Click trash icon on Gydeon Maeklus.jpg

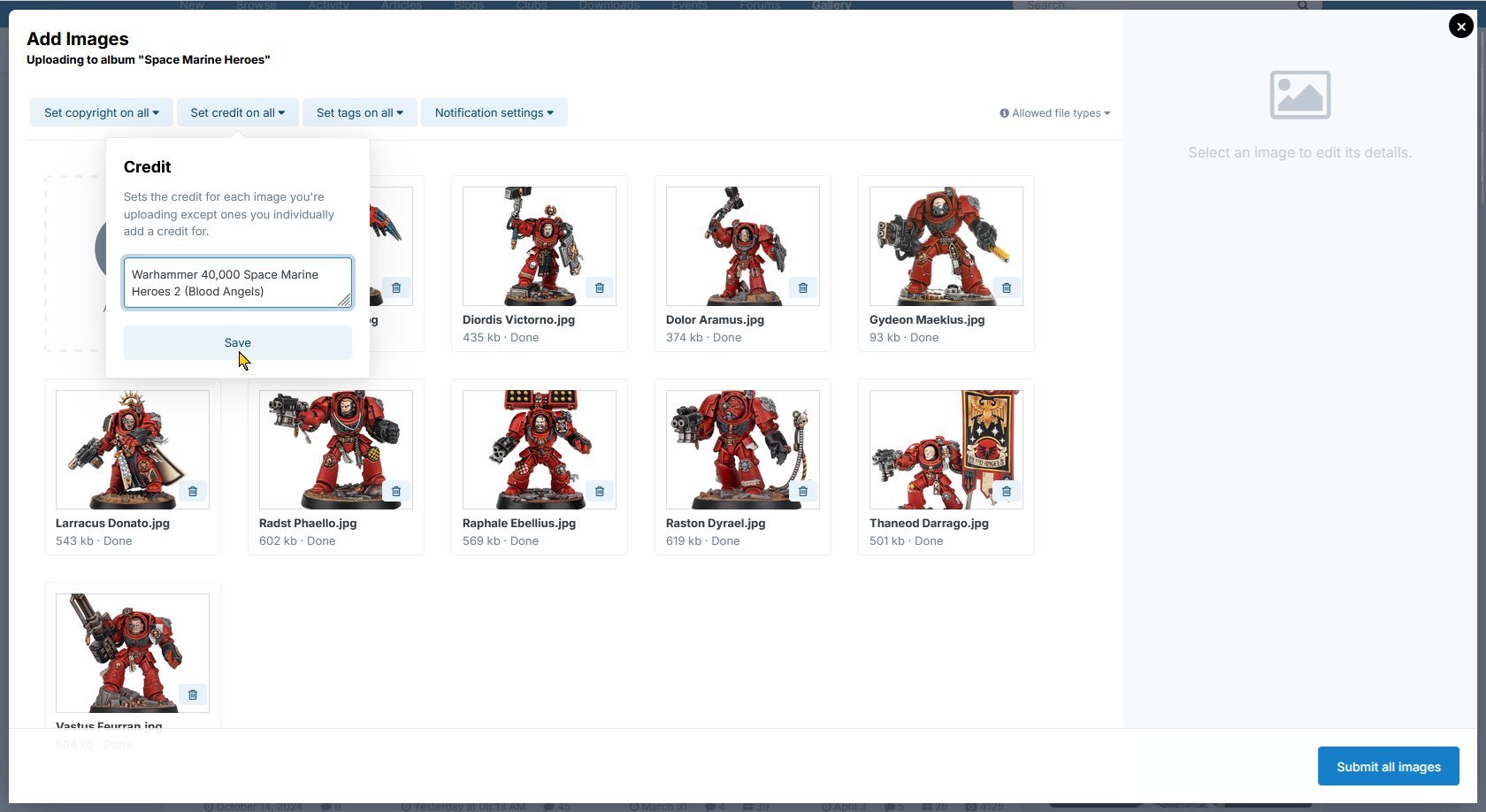(1006, 288)
